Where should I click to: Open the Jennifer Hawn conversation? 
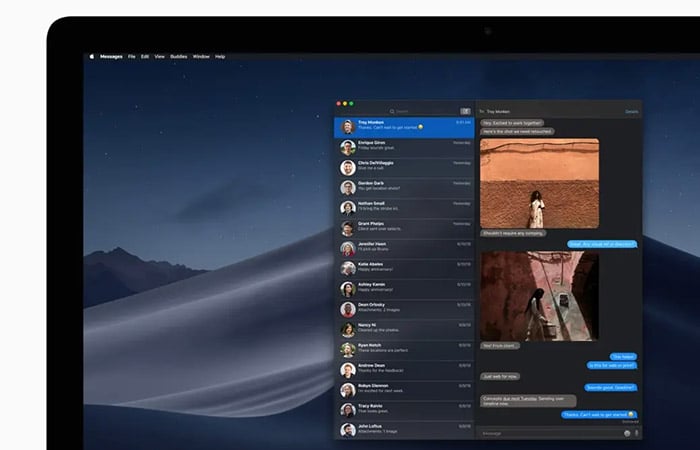pos(404,249)
